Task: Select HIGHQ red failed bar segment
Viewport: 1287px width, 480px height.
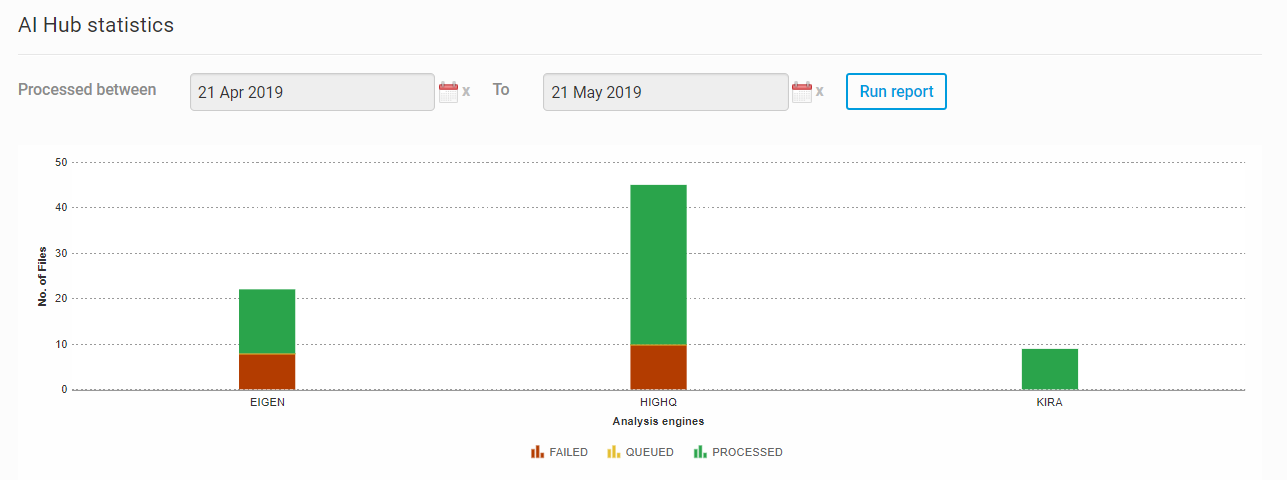Action: [658, 367]
